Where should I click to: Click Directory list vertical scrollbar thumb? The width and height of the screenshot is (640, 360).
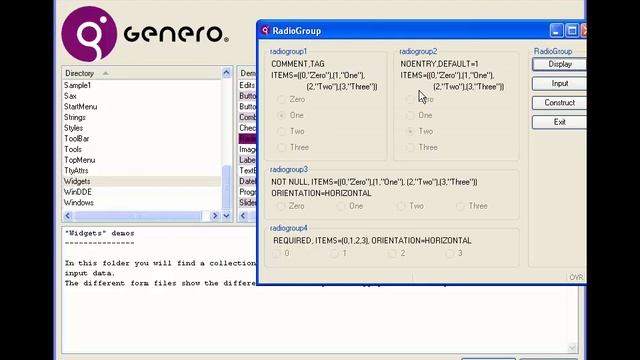[227, 187]
